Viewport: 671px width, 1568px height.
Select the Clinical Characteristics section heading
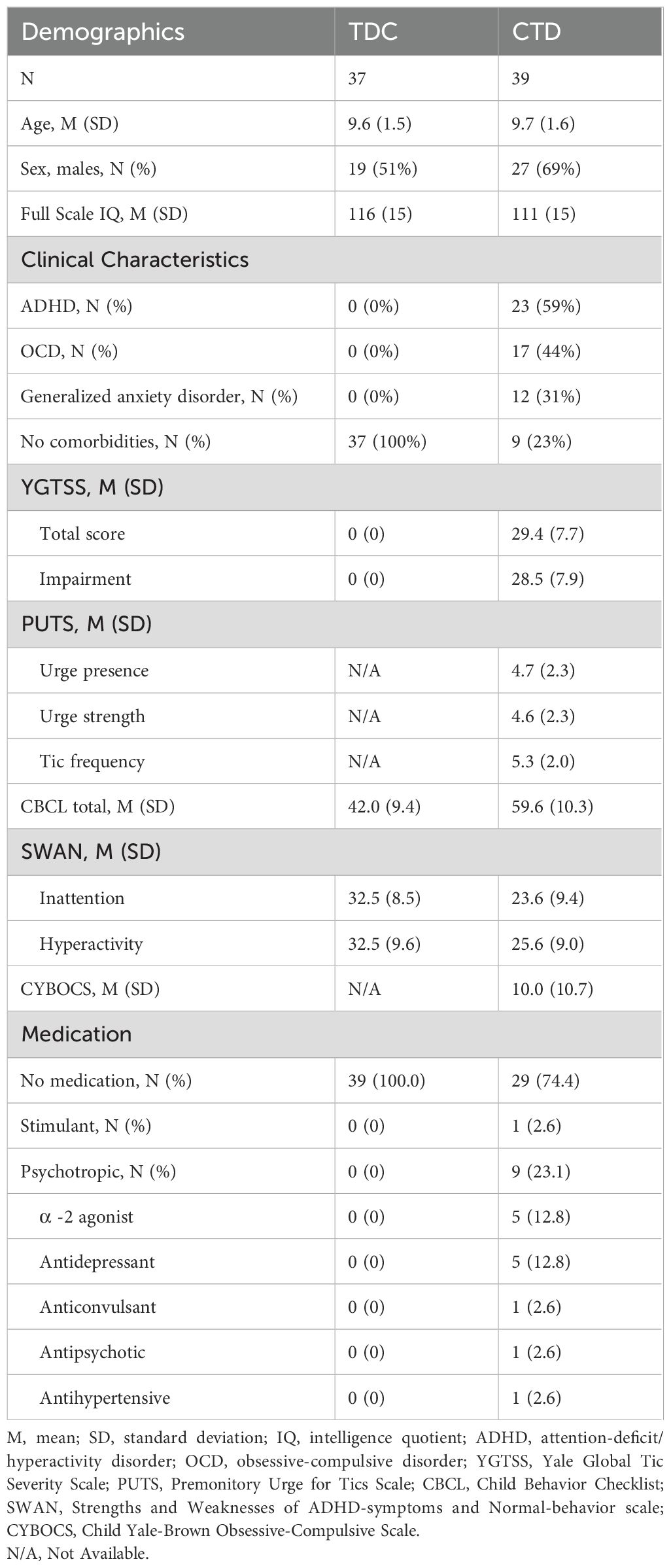135,260
